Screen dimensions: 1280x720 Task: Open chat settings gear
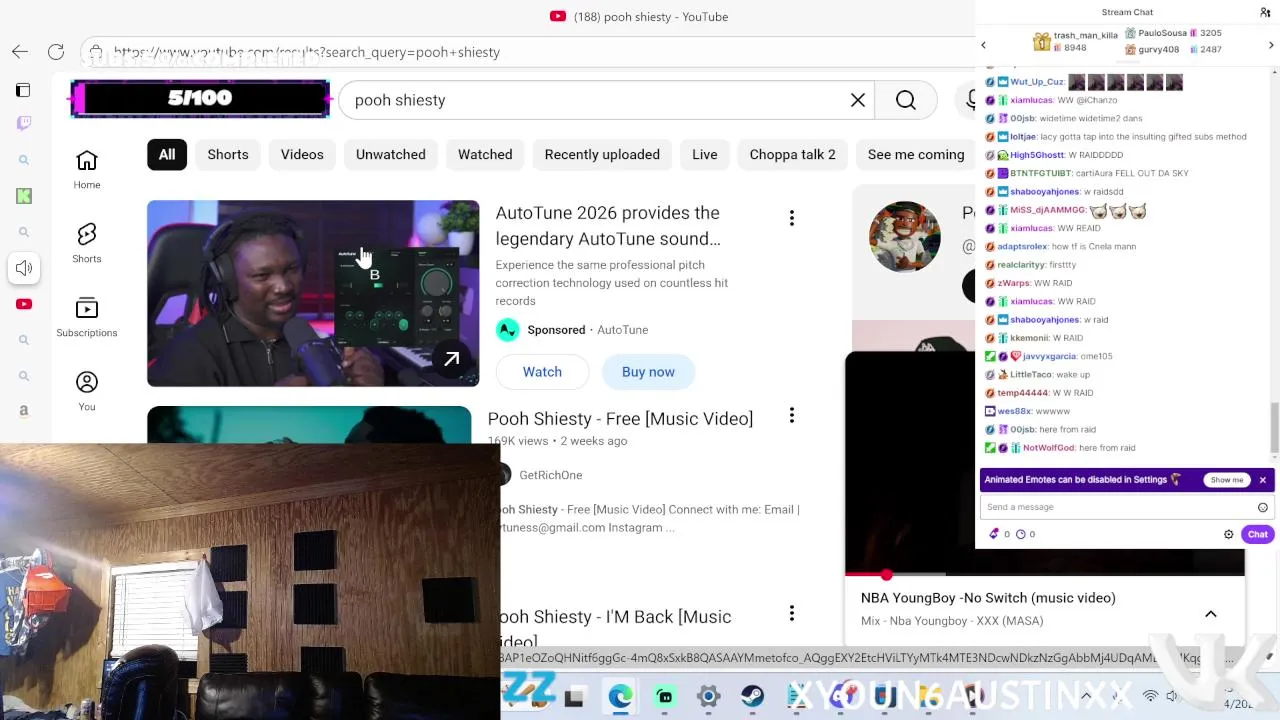(x=1229, y=534)
